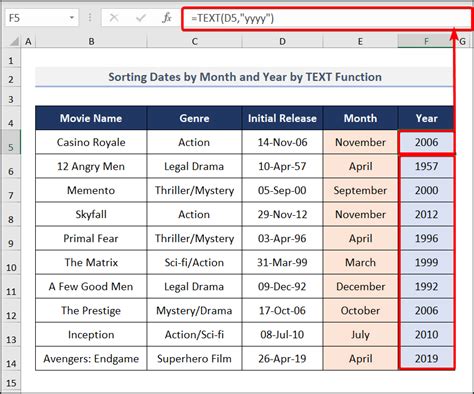
Task: Select column E header
Action: pyautogui.click(x=360, y=42)
